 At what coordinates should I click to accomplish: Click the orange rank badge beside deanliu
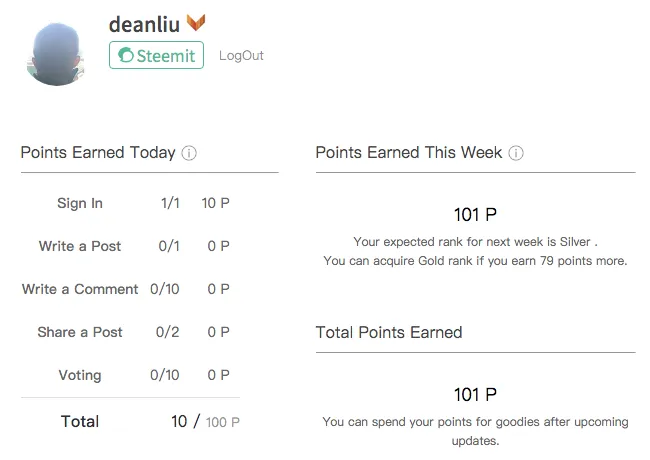pyautogui.click(x=196, y=22)
